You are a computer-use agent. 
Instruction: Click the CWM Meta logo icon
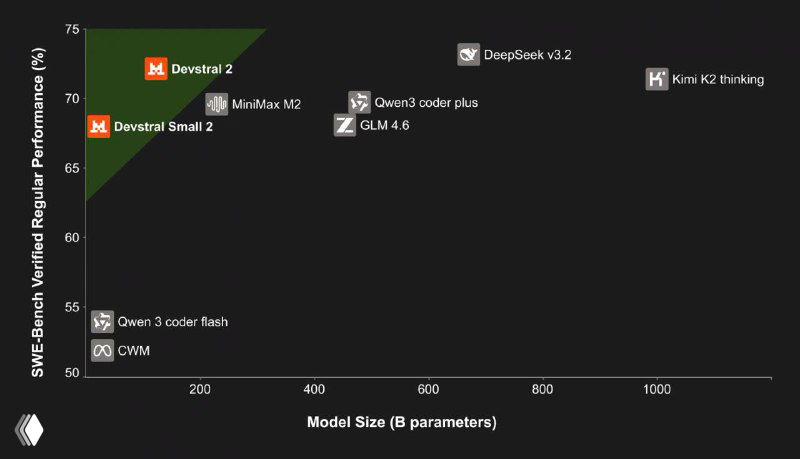tap(102, 350)
